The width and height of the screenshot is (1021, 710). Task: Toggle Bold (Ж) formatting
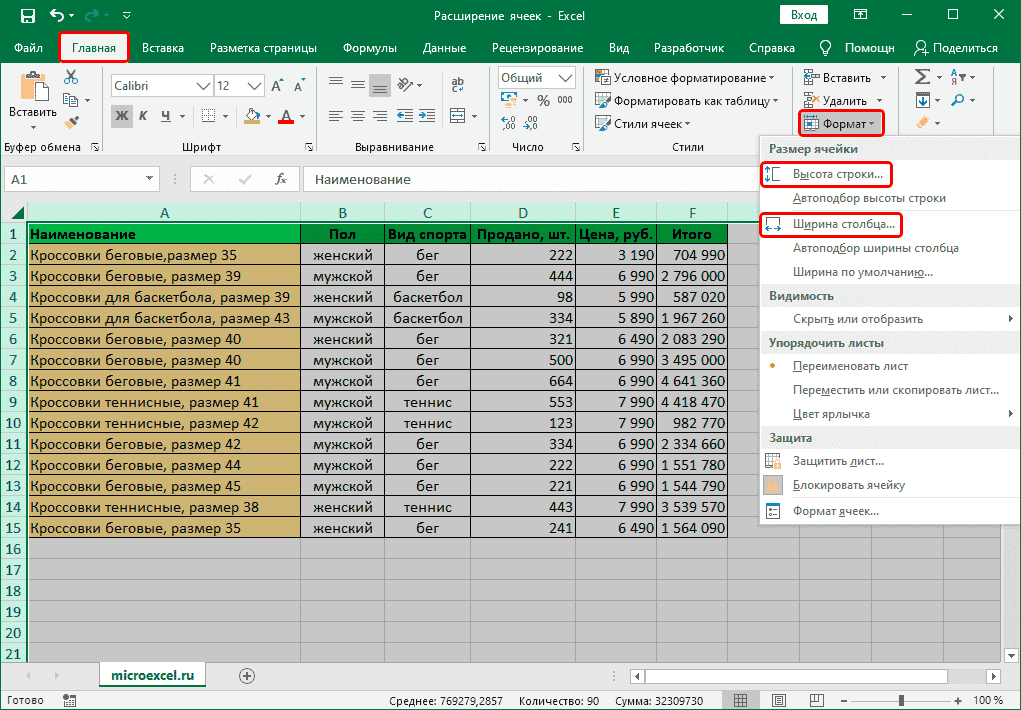pos(122,116)
